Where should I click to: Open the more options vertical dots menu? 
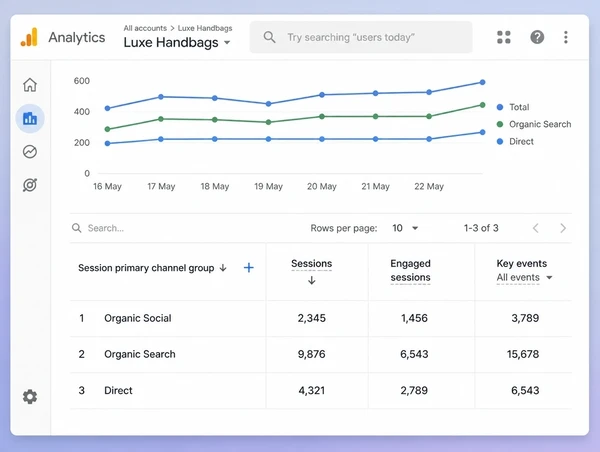pos(566,37)
